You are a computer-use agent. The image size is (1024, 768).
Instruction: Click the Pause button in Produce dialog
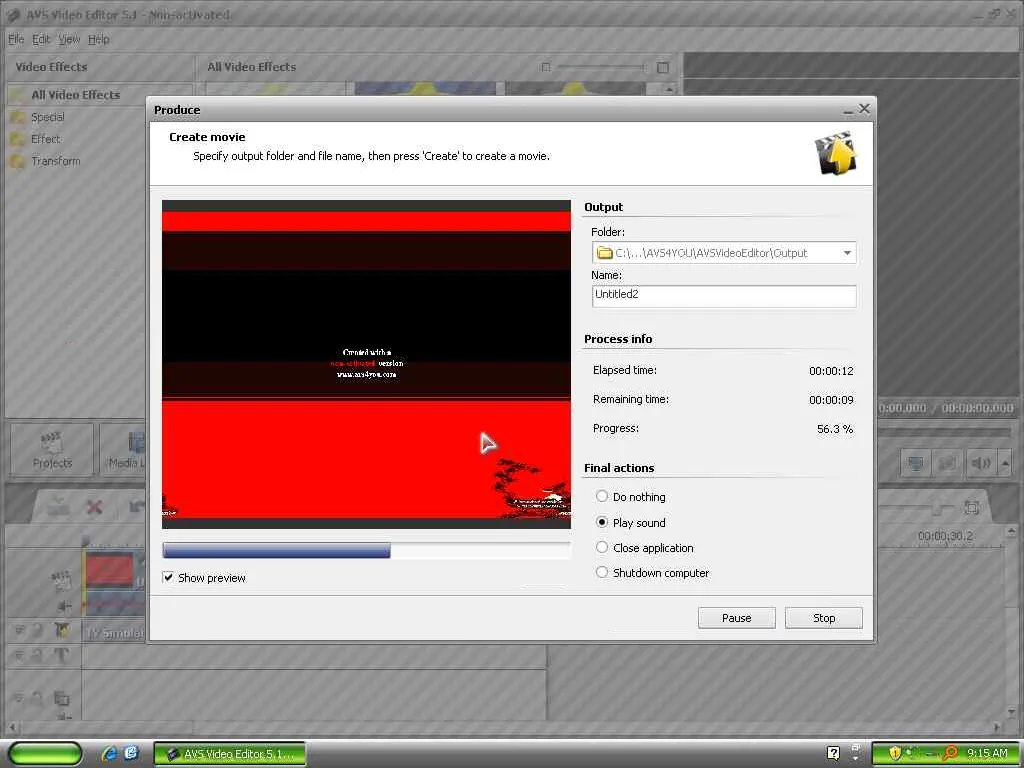coord(736,618)
